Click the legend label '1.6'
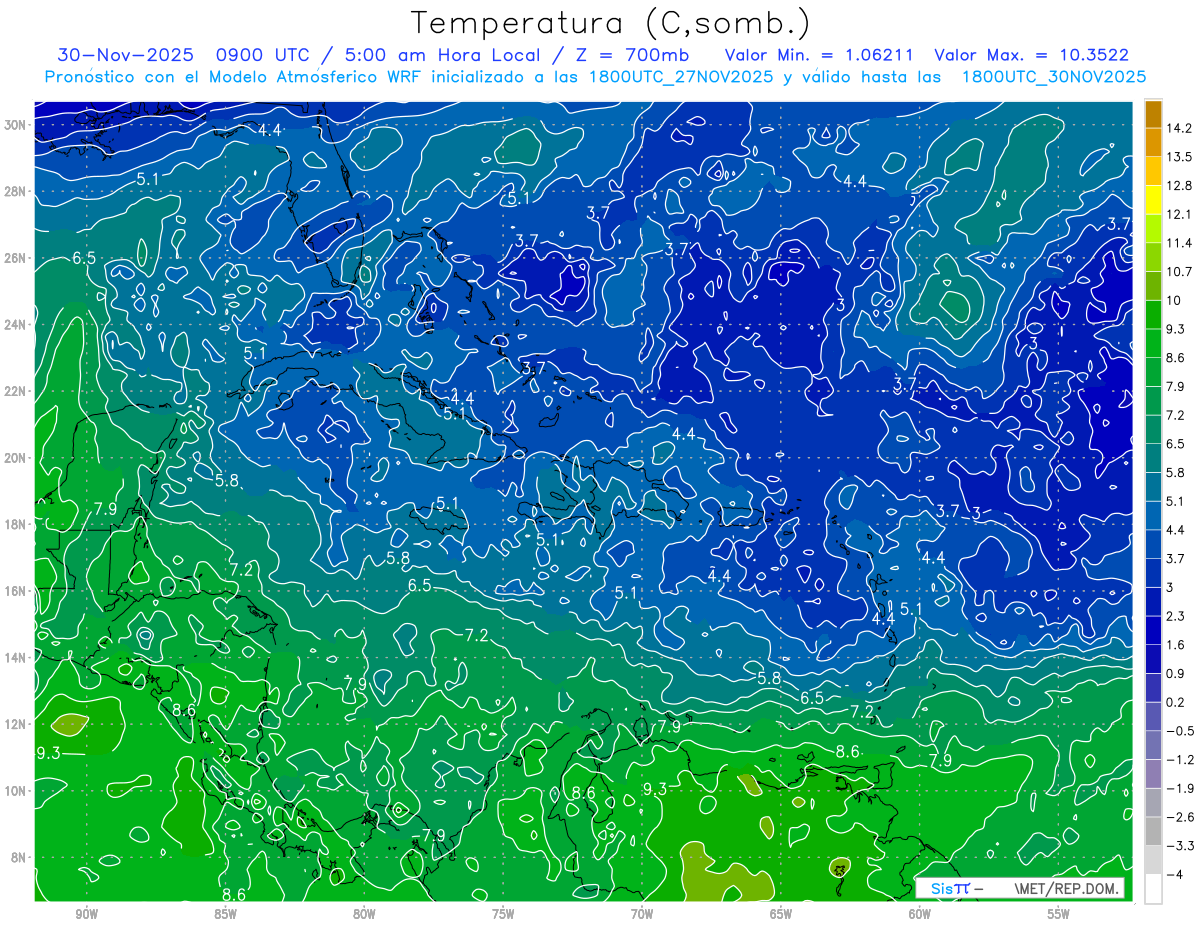1200x927 pixels. pyautogui.click(x=1177, y=645)
